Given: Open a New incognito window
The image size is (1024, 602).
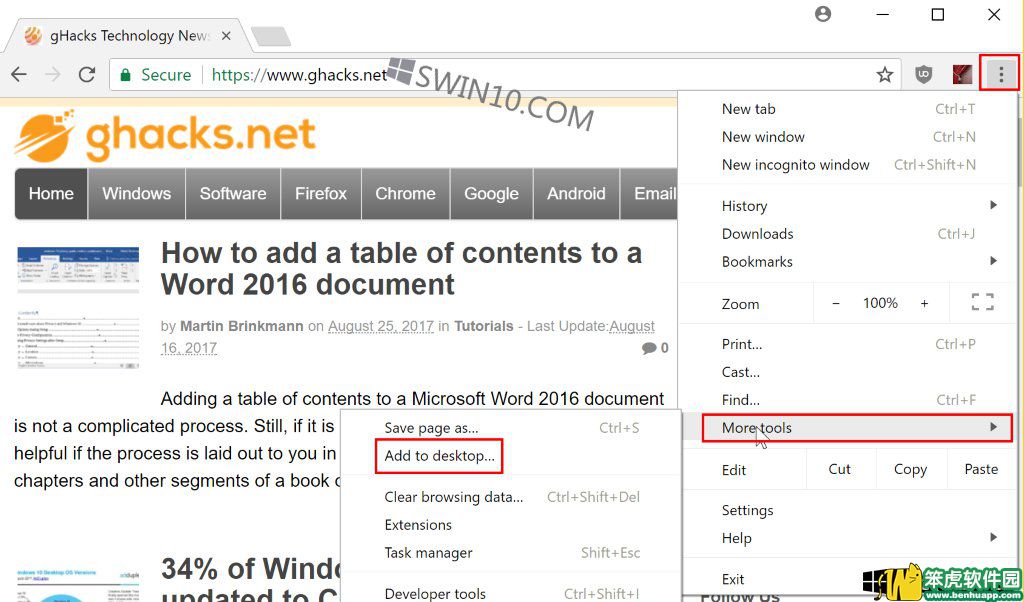Looking at the screenshot, I should 848,165.
